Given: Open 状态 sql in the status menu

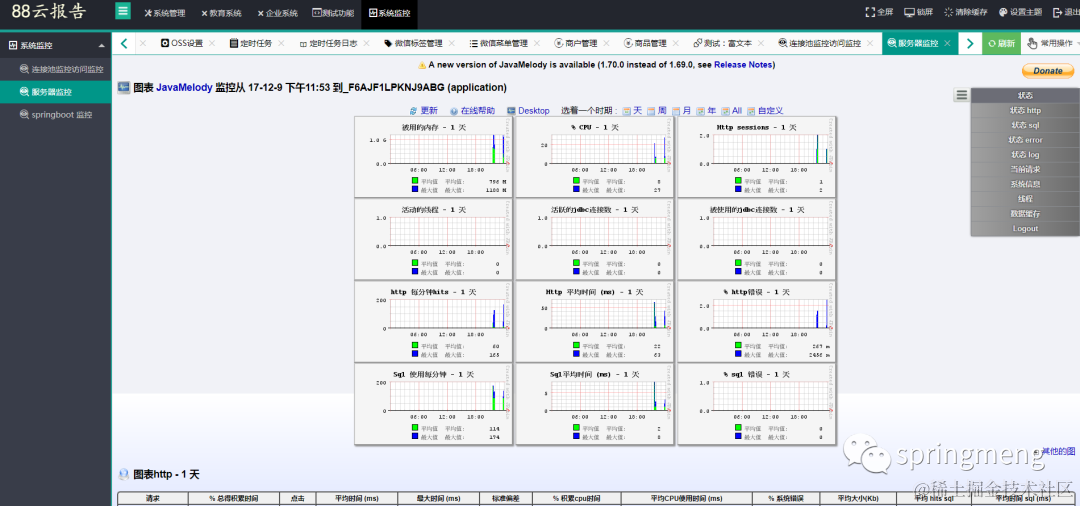Looking at the screenshot, I should (x=1025, y=125).
